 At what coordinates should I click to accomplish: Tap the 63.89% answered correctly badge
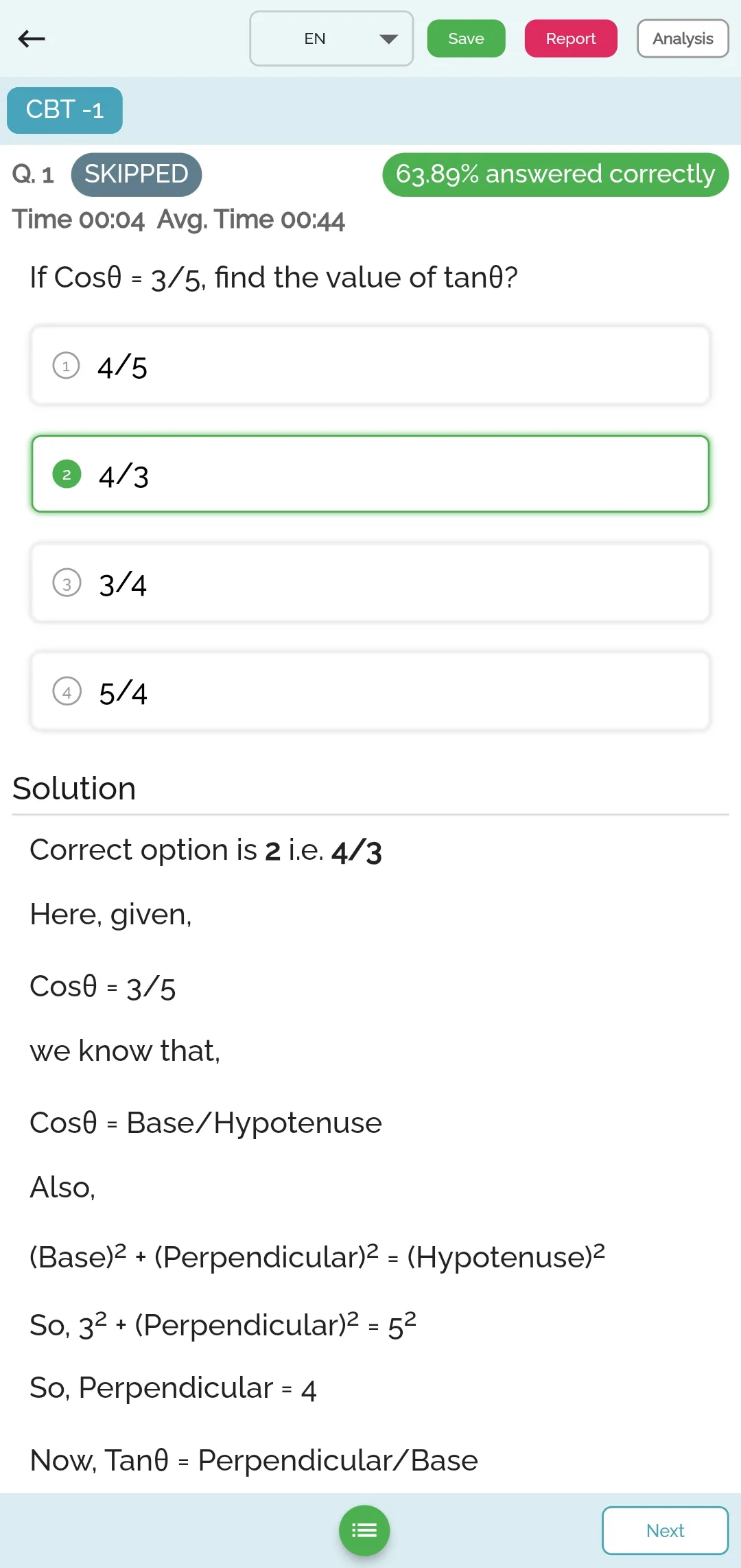pyautogui.click(x=555, y=174)
